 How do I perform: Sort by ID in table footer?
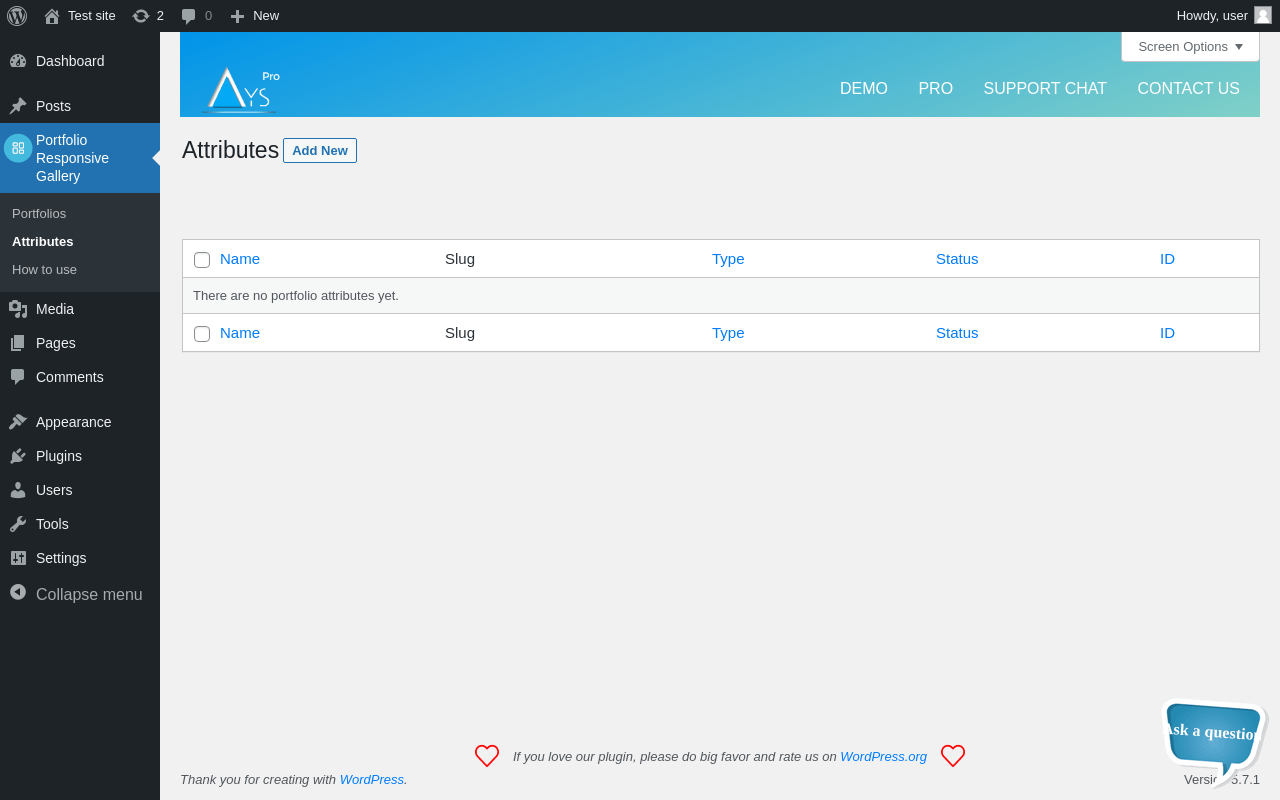[x=1167, y=333]
